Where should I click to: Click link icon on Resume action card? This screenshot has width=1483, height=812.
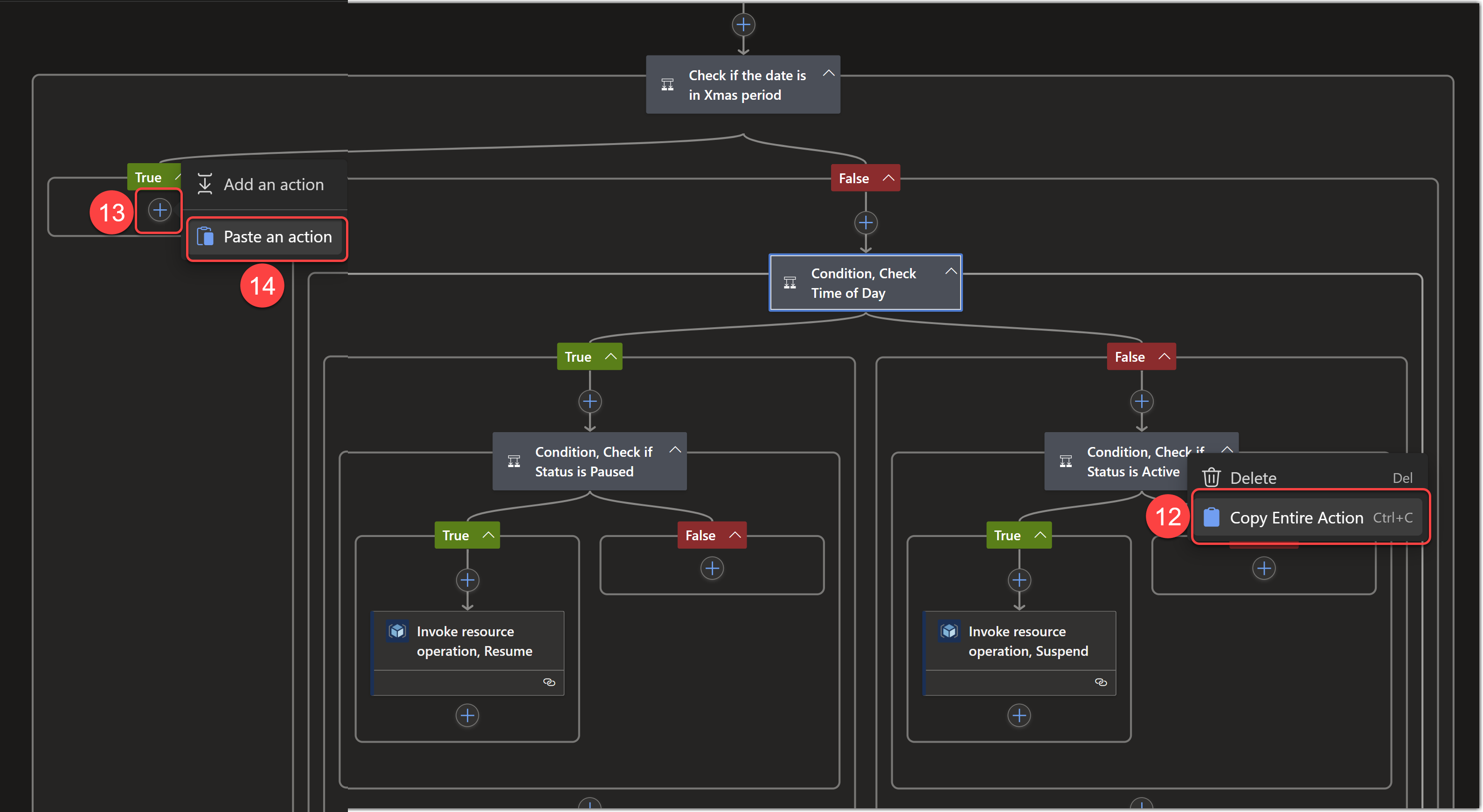pyautogui.click(x=548, y=682)
